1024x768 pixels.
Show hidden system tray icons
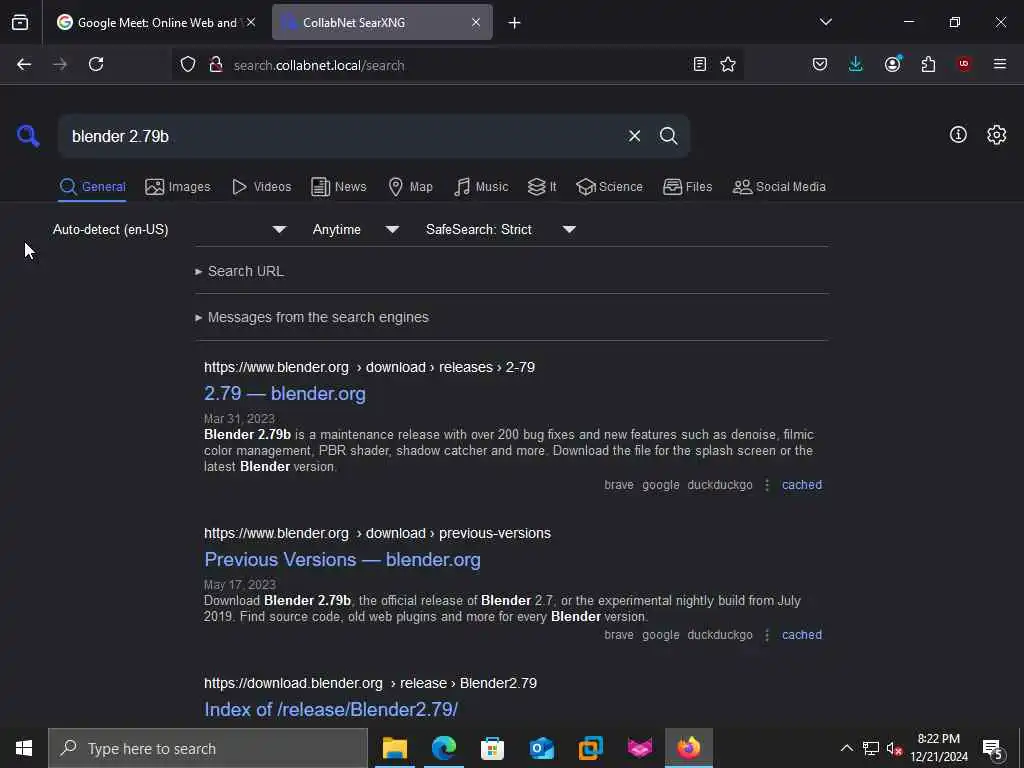click(x=846, y=748)
